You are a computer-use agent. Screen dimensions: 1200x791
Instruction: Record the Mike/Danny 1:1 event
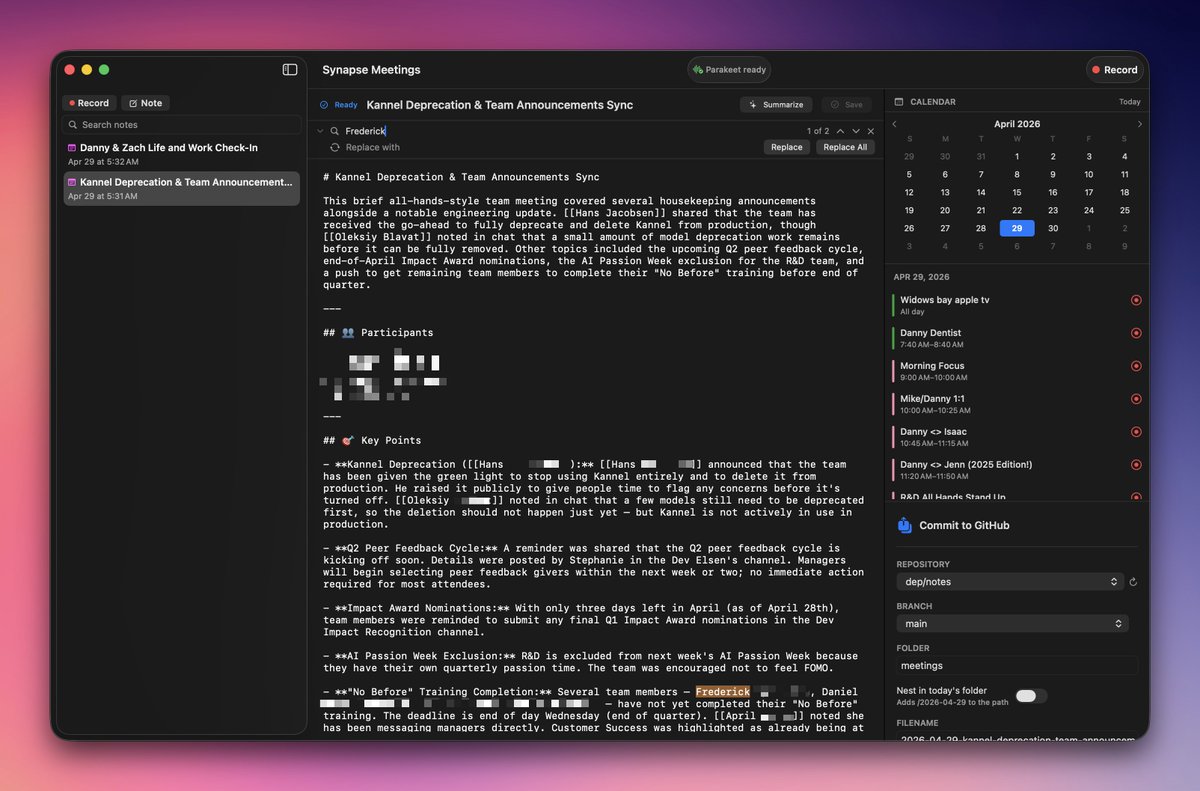(1136, 399)
